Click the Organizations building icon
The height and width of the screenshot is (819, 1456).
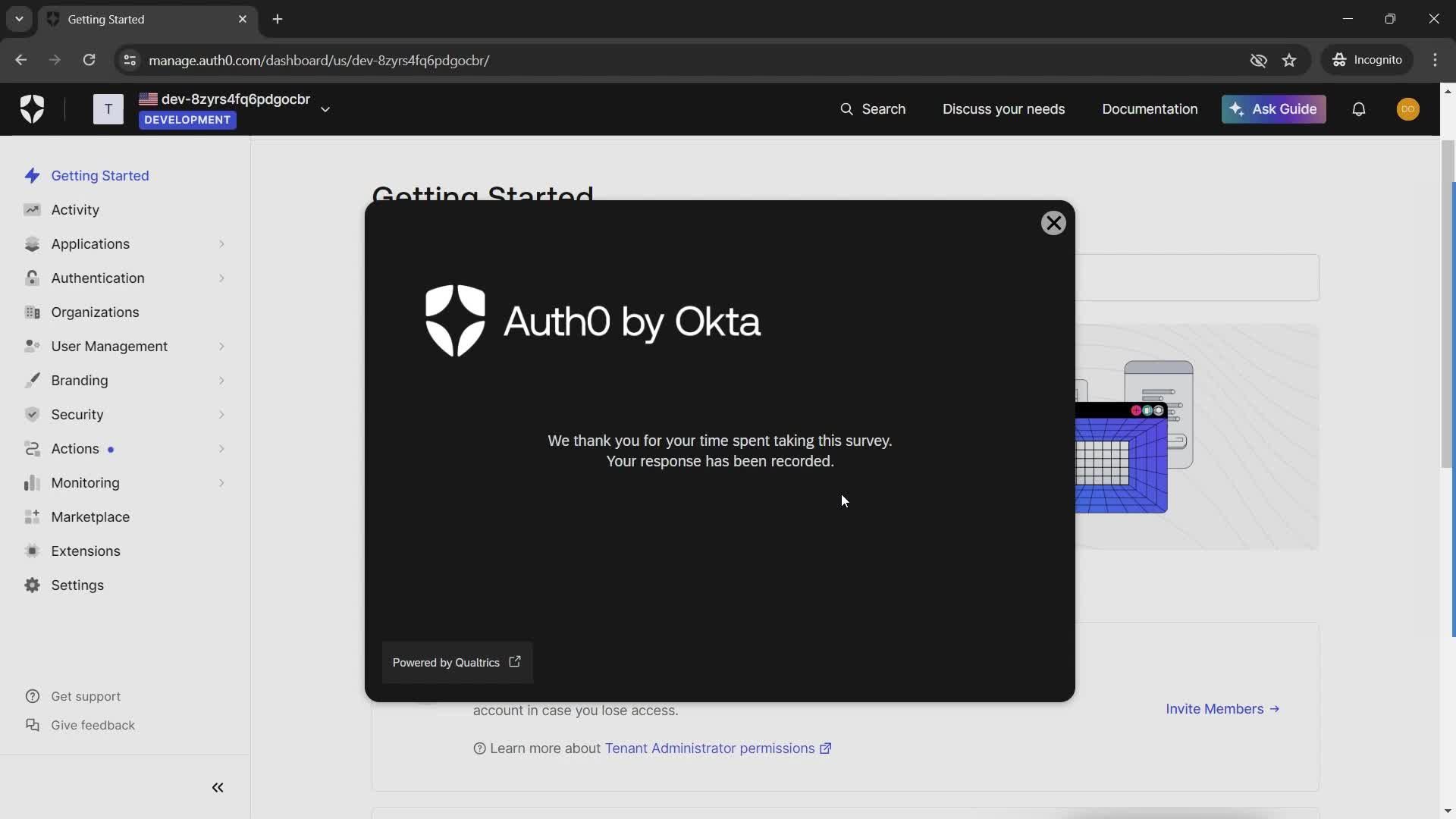pyautogui.click(x=32, y=312)
